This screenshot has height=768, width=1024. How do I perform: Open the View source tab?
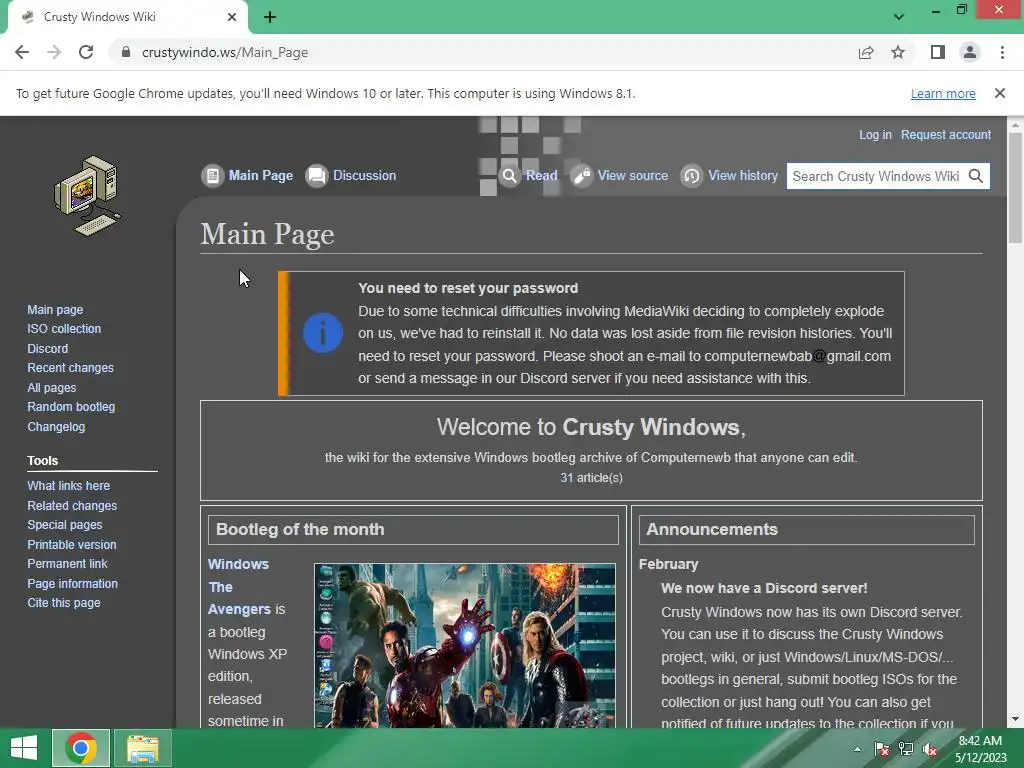(633, 176)
